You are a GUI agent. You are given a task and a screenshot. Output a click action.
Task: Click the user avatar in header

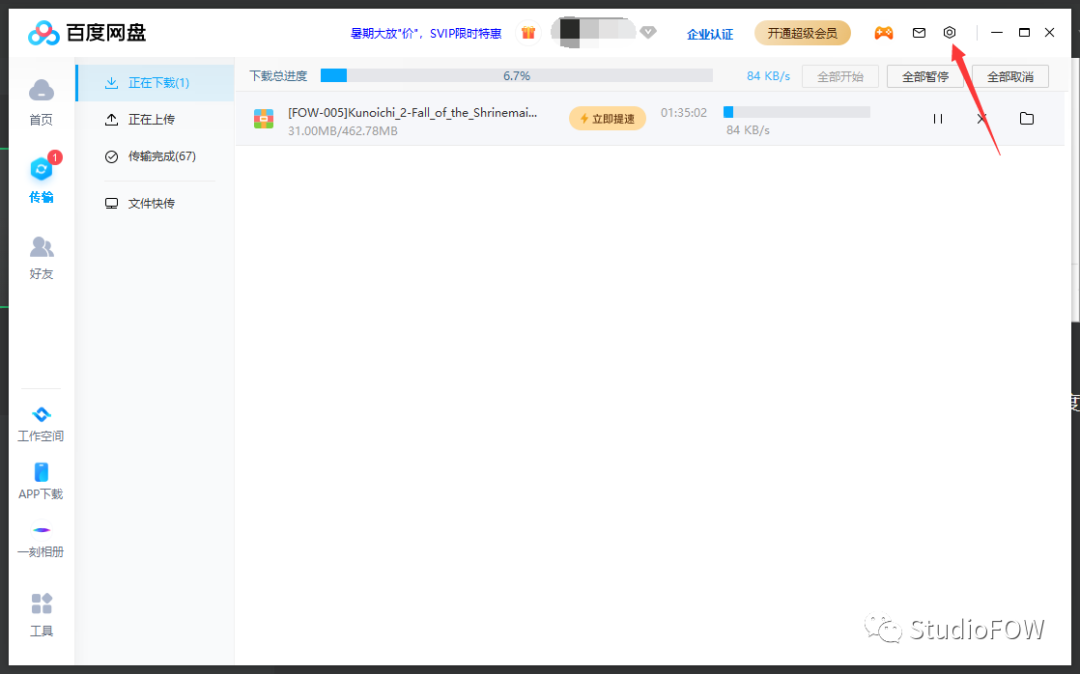coord(570,32)
